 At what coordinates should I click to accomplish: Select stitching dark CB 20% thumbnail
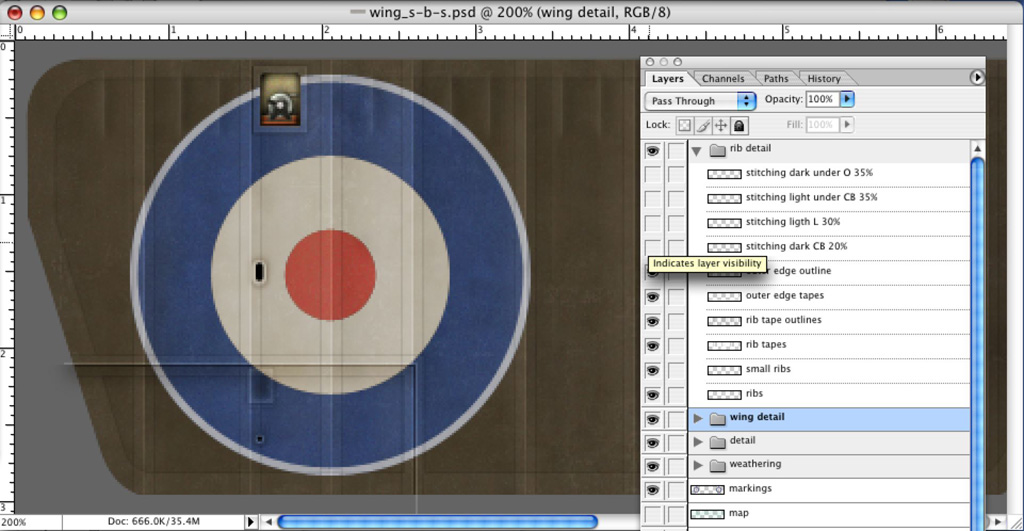coord(724,248)
